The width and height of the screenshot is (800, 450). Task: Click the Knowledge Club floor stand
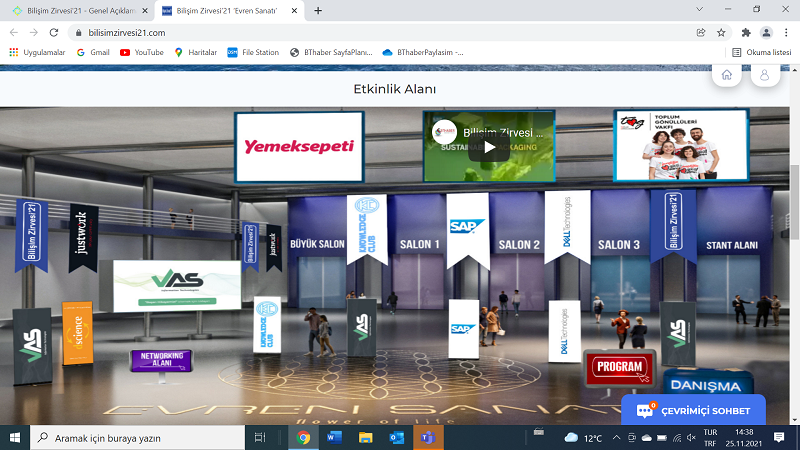pos(267,325)
